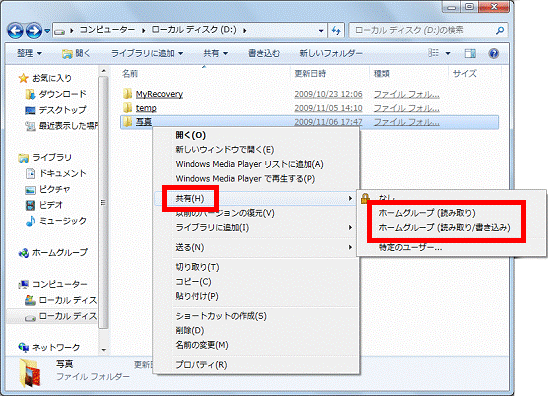This screenshot has height=396, width=548.
Task: Open the 整理 dropdown menu
Action: point(29,53)
